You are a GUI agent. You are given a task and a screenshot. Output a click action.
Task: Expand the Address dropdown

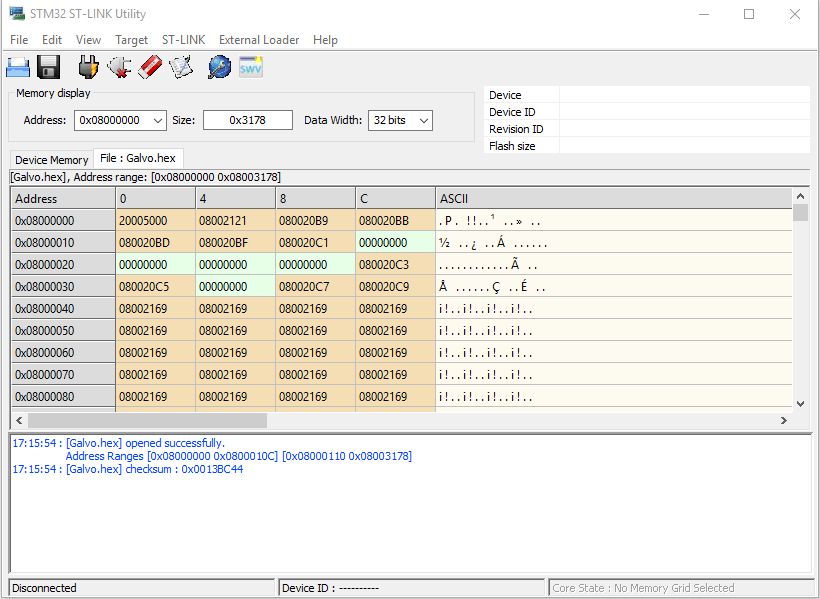tap(156, 120)
